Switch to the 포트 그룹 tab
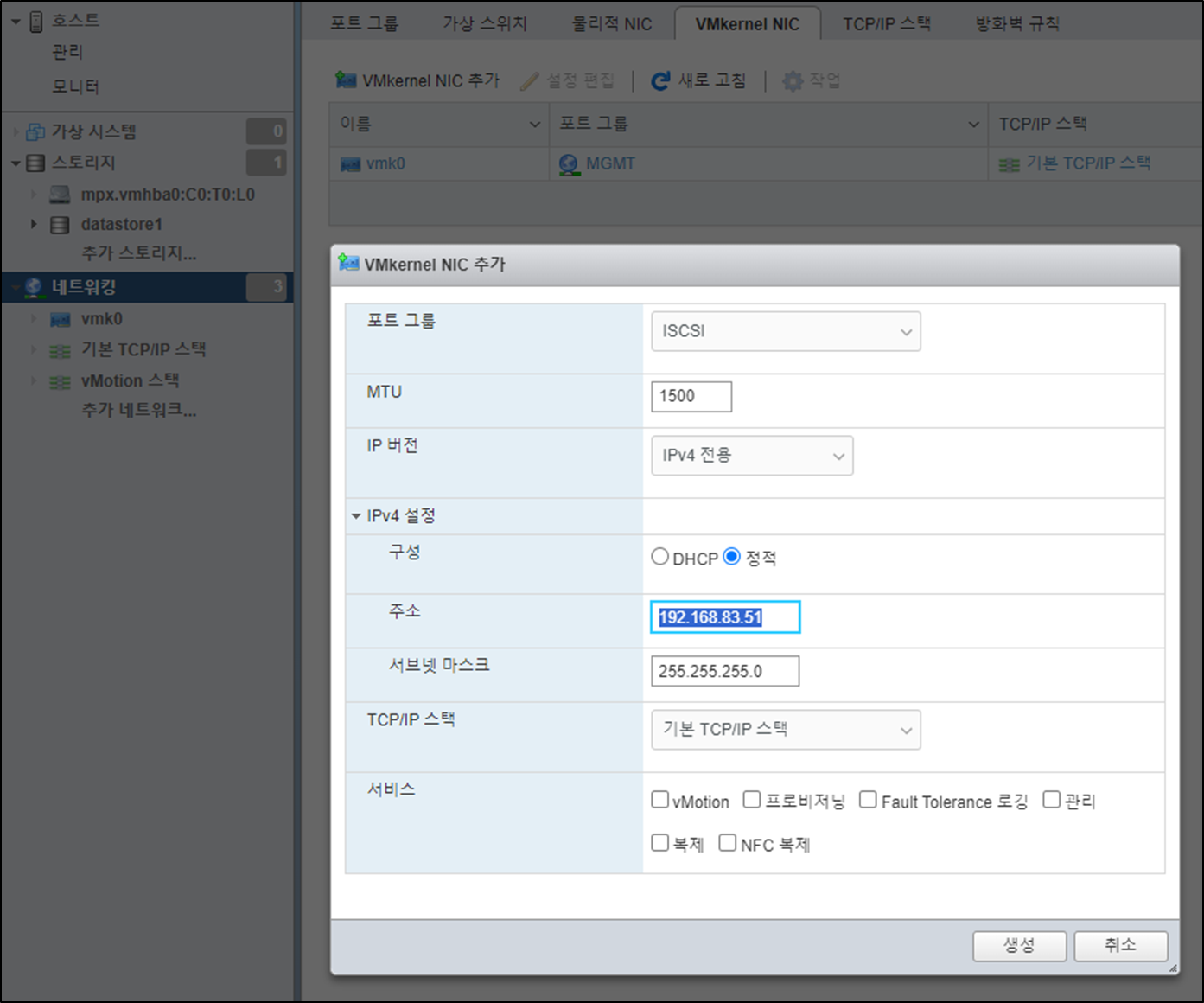The image size is (1204, 1003). [x=365, y=23]
